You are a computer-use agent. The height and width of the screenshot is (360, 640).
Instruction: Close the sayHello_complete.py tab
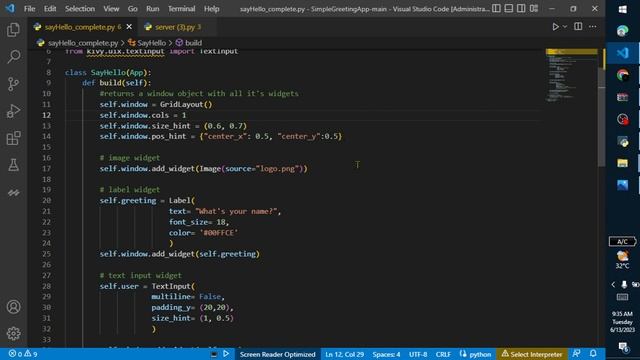point(129,27)
